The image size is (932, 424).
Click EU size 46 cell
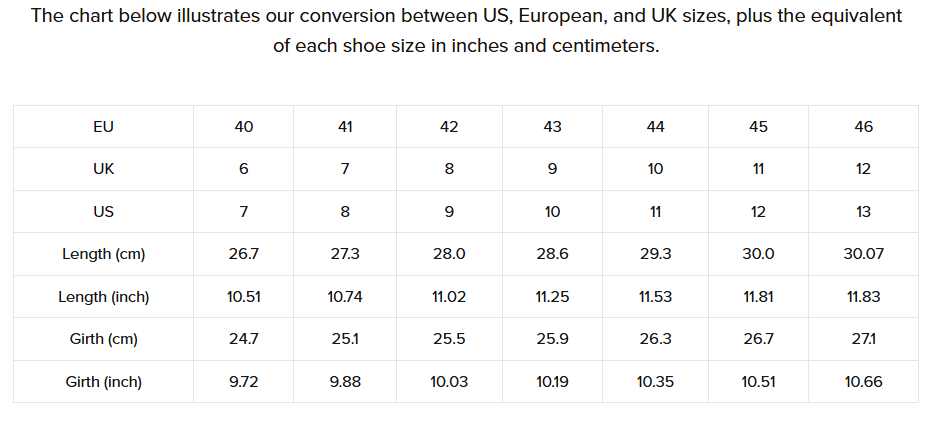(x=864, y=127)
